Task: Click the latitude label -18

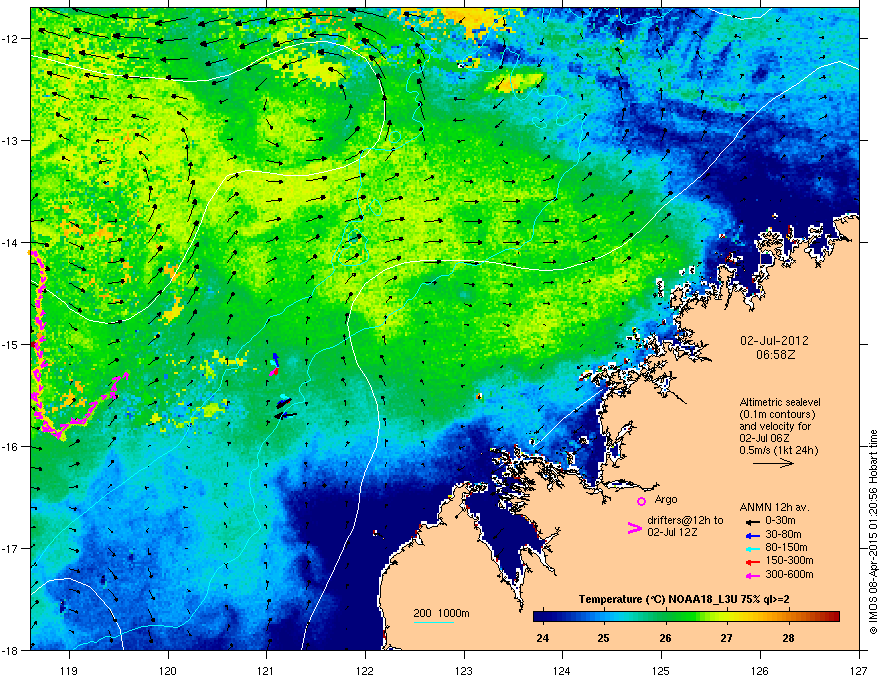Action: [11, 650]
